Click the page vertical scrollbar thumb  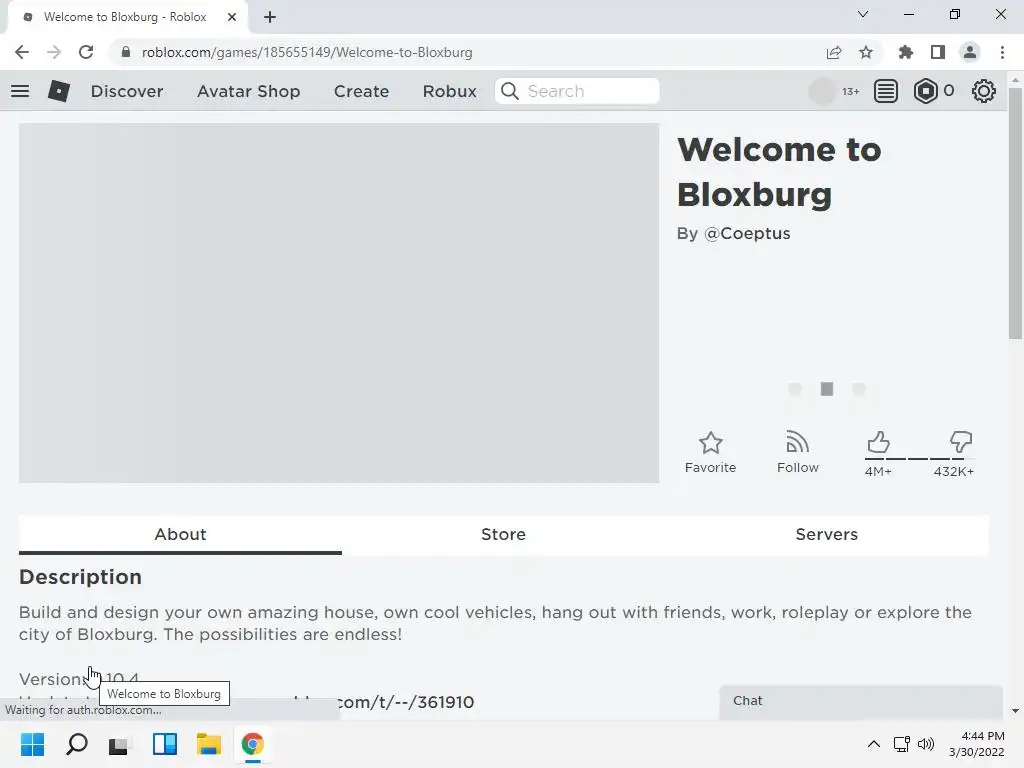[1015, 214]
